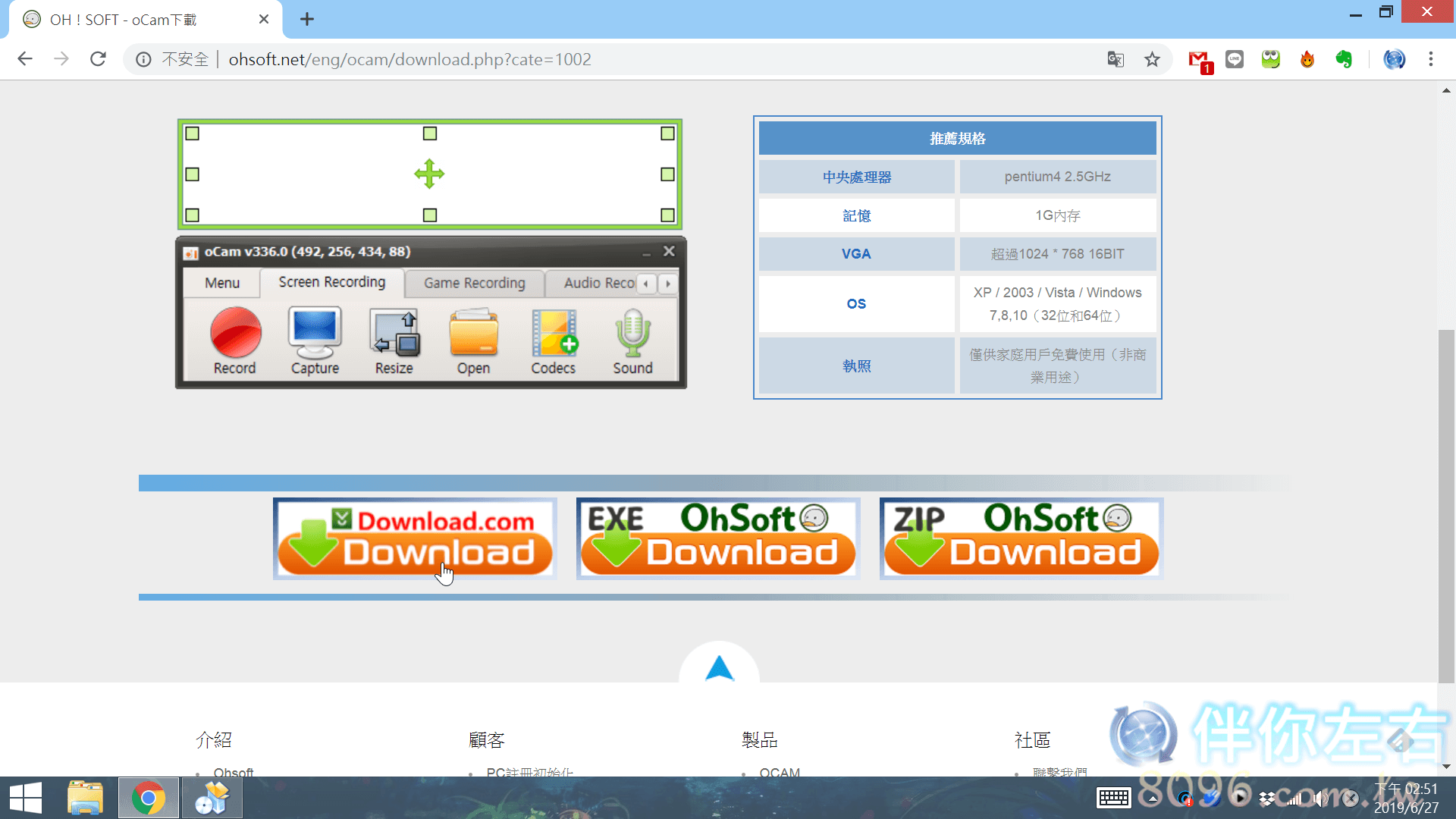This screenshot has height=819, width=1456.
Task: Go back to previous page
Action: [x=25, y=59]
